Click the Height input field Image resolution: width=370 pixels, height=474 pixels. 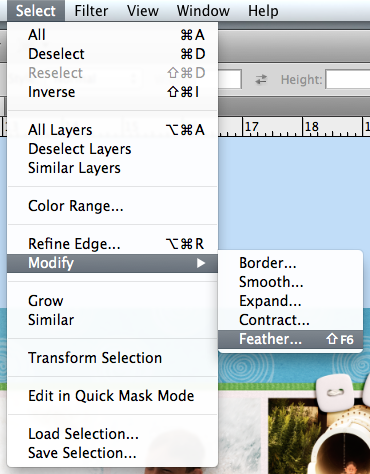348,79
